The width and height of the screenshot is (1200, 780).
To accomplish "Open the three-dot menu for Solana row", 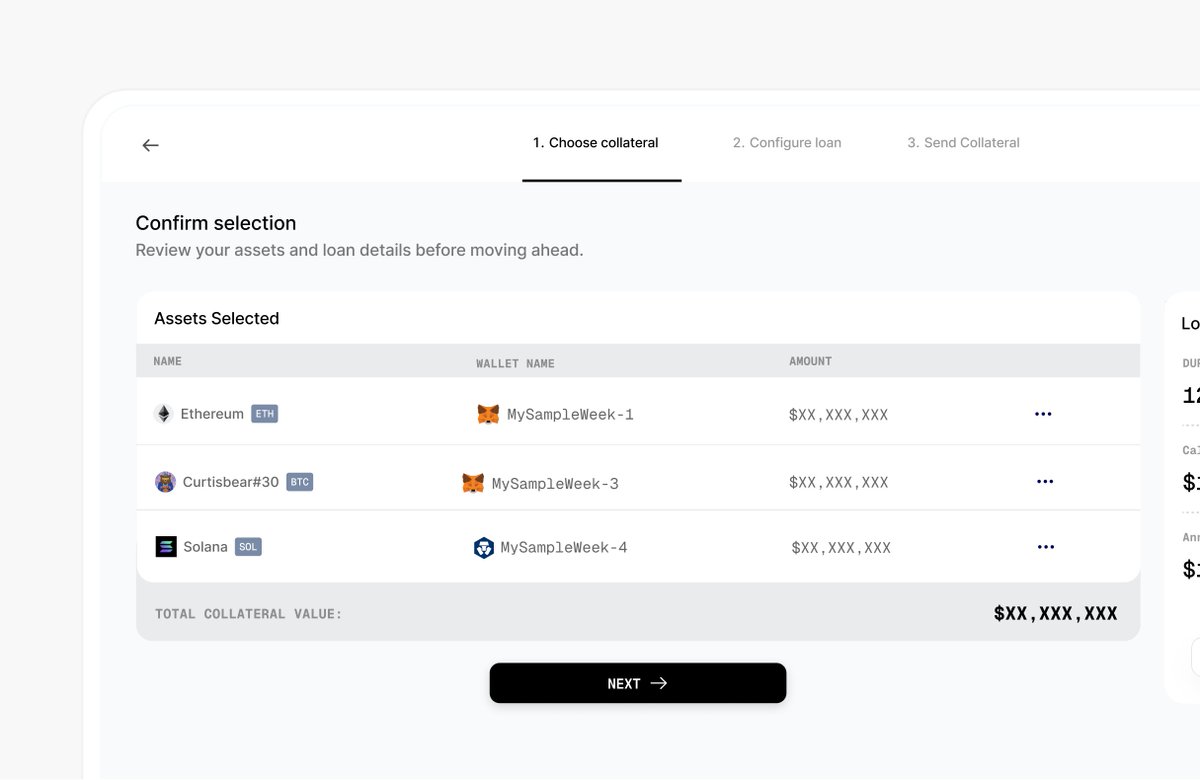I will (x=1046, y=547).
